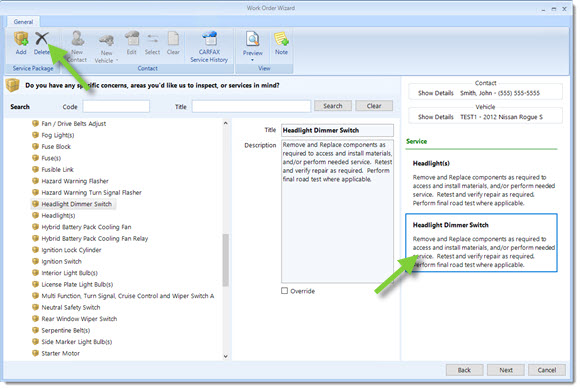Select the Headlight(s) service card
Screen dimensions: 580x389
pos(481,183)
